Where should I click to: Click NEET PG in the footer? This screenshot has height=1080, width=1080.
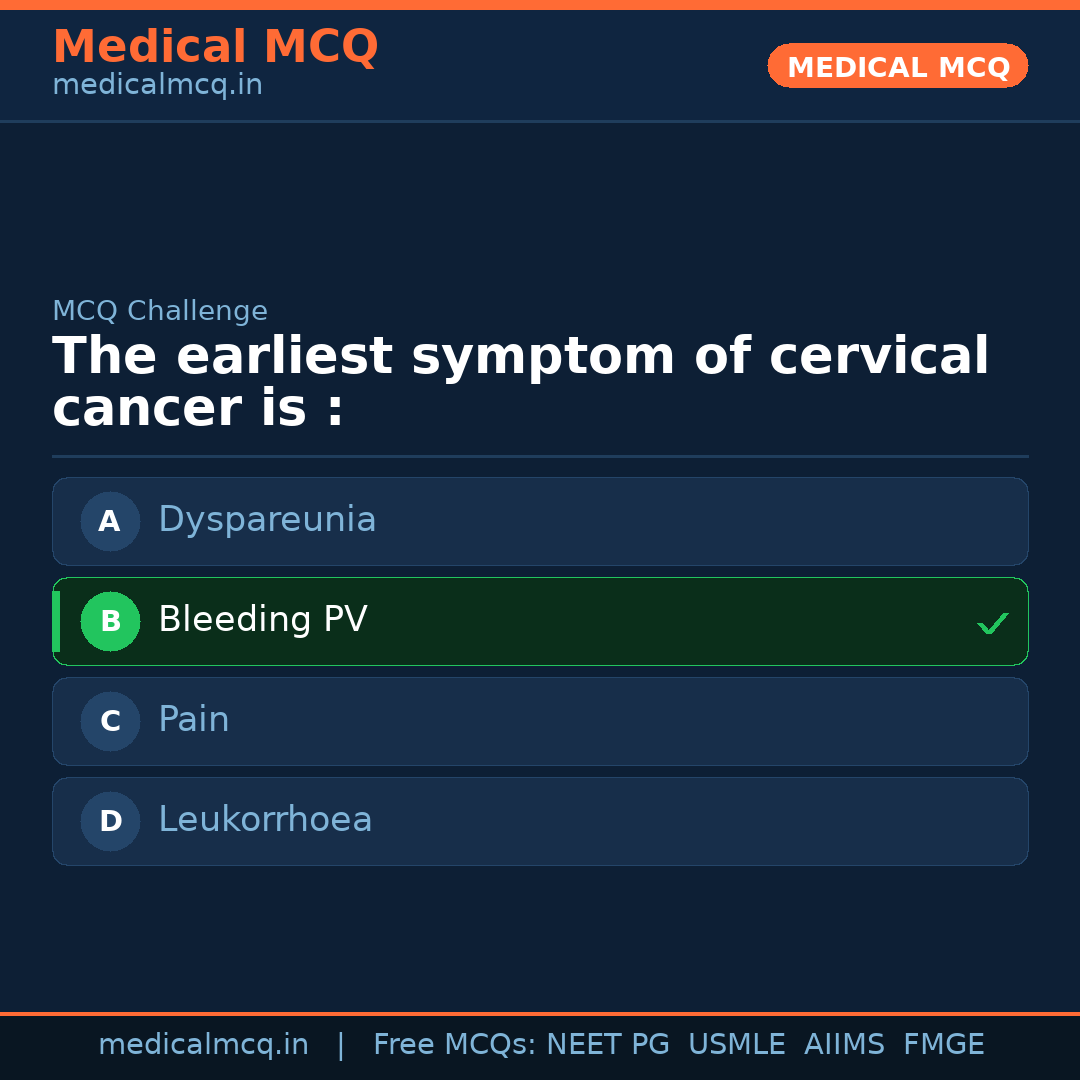pos(608,1045)
